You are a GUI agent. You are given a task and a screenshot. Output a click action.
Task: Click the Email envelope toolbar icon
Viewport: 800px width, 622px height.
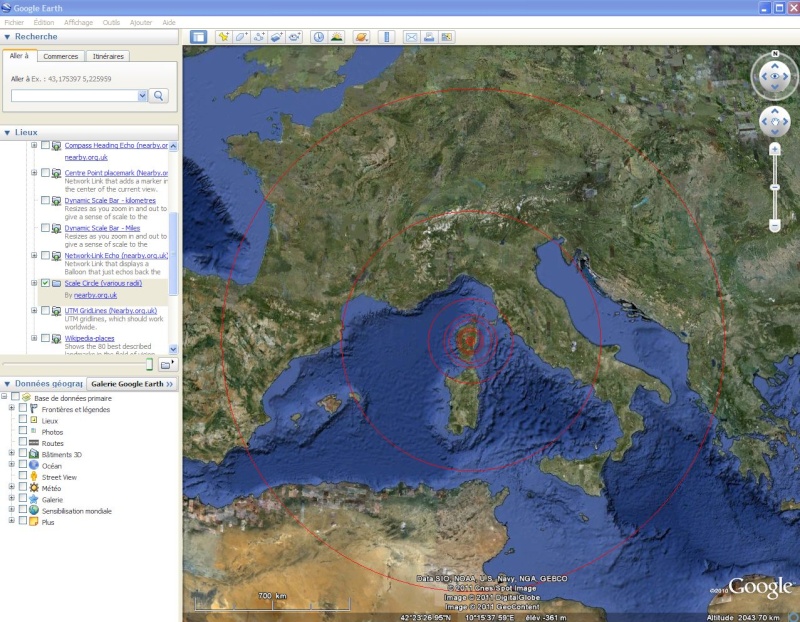[411, 37]
